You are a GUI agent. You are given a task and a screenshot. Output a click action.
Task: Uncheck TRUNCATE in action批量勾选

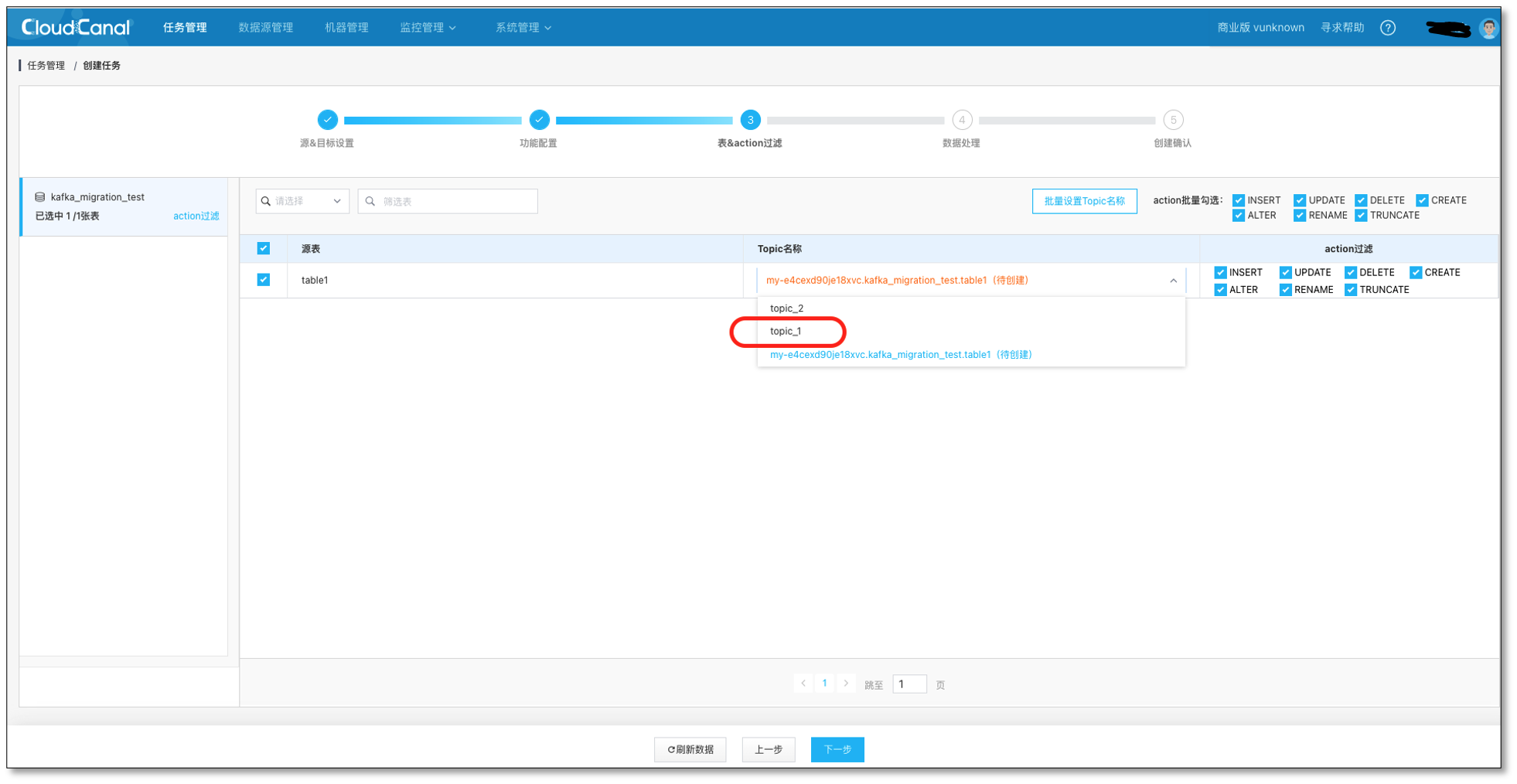tap(1361, 216)
